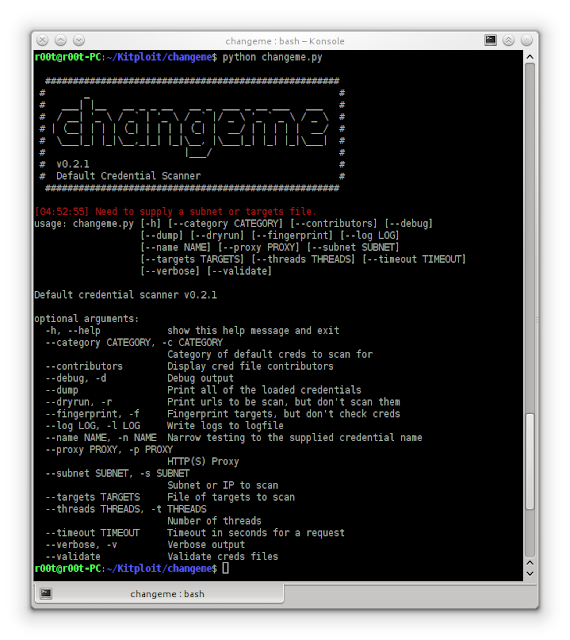Click the red error 'Need to supply a subnet or targets file.'

205,211
